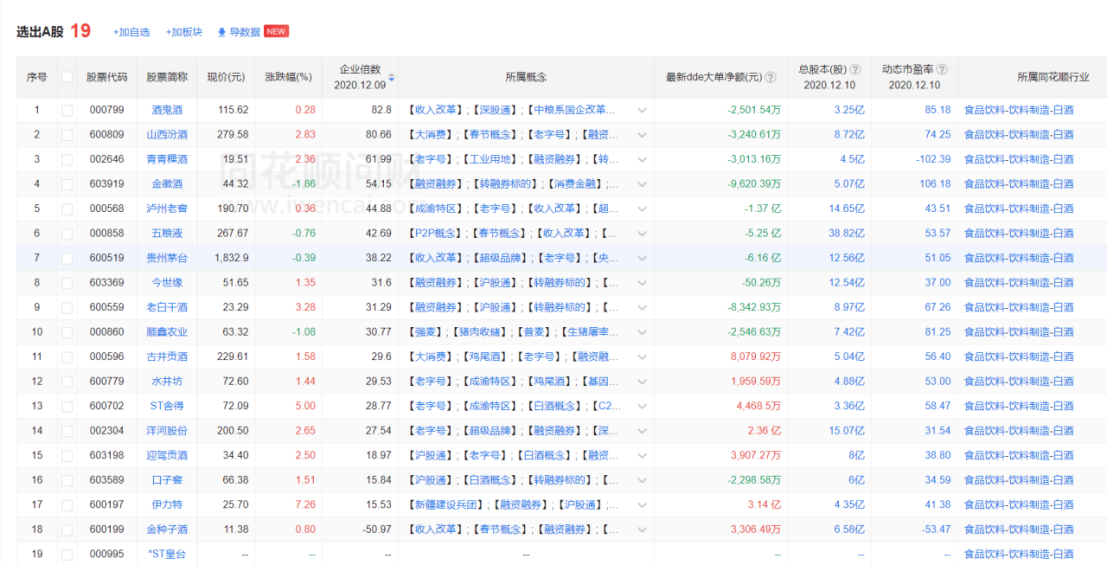Screen dimensions: 1108x566
Task: Open the 贵州茅台 stock link
Action: 167,259
